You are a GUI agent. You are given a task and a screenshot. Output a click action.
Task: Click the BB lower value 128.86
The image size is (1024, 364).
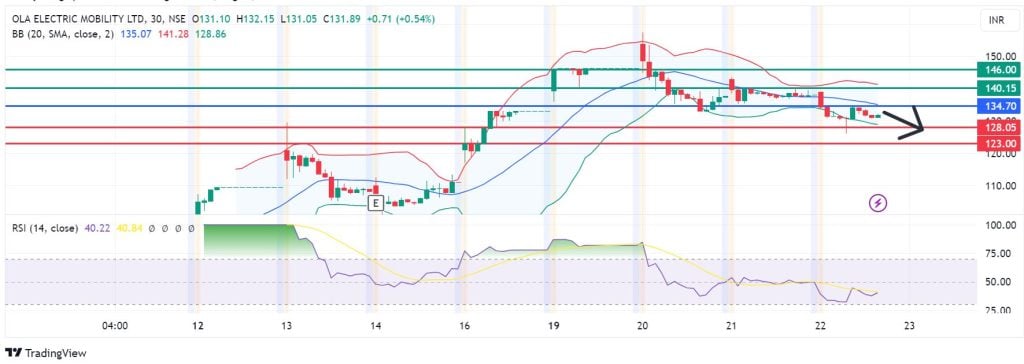click(211, 34)
